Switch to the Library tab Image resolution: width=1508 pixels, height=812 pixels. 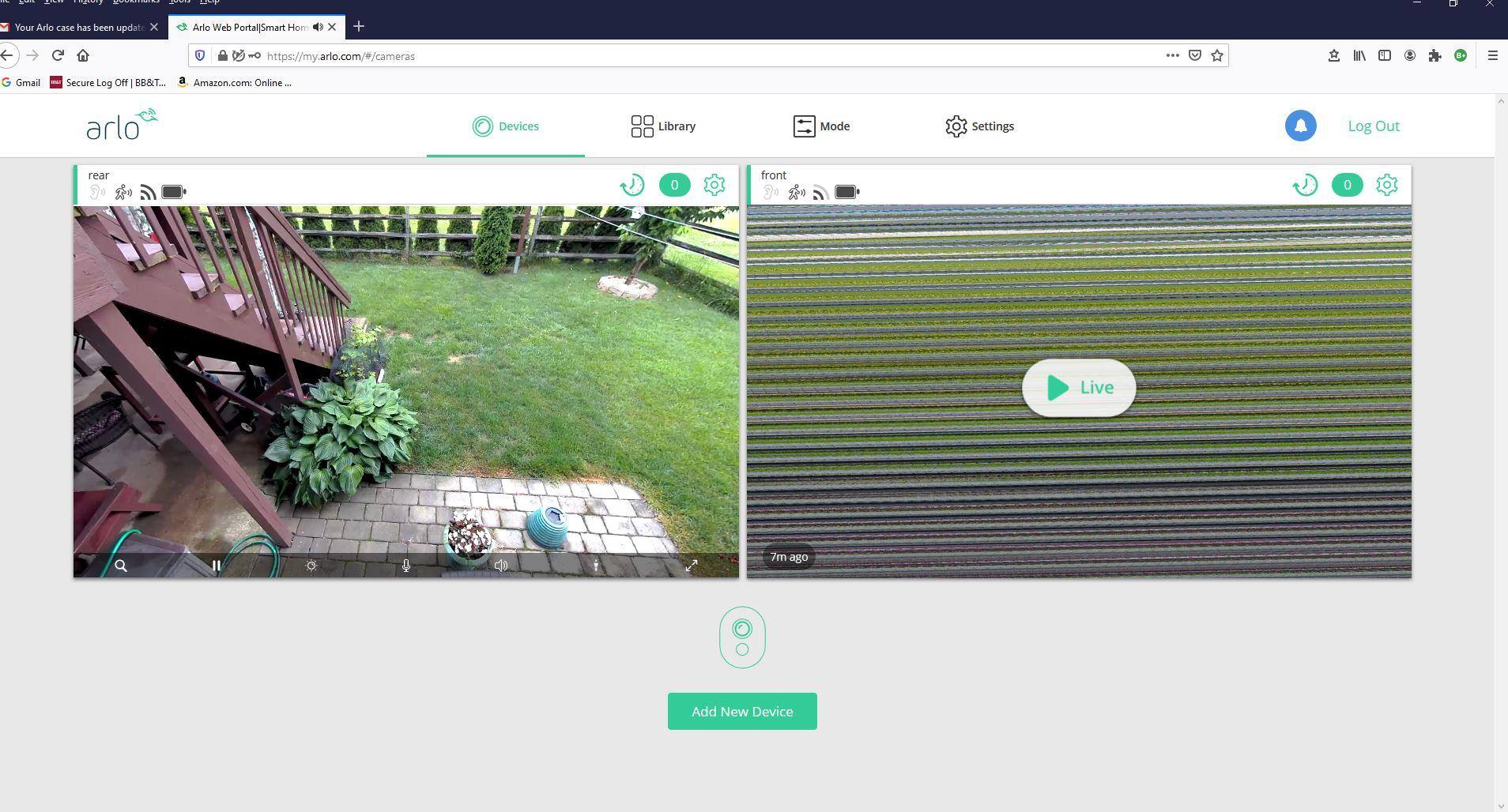(x=663, y=126)
